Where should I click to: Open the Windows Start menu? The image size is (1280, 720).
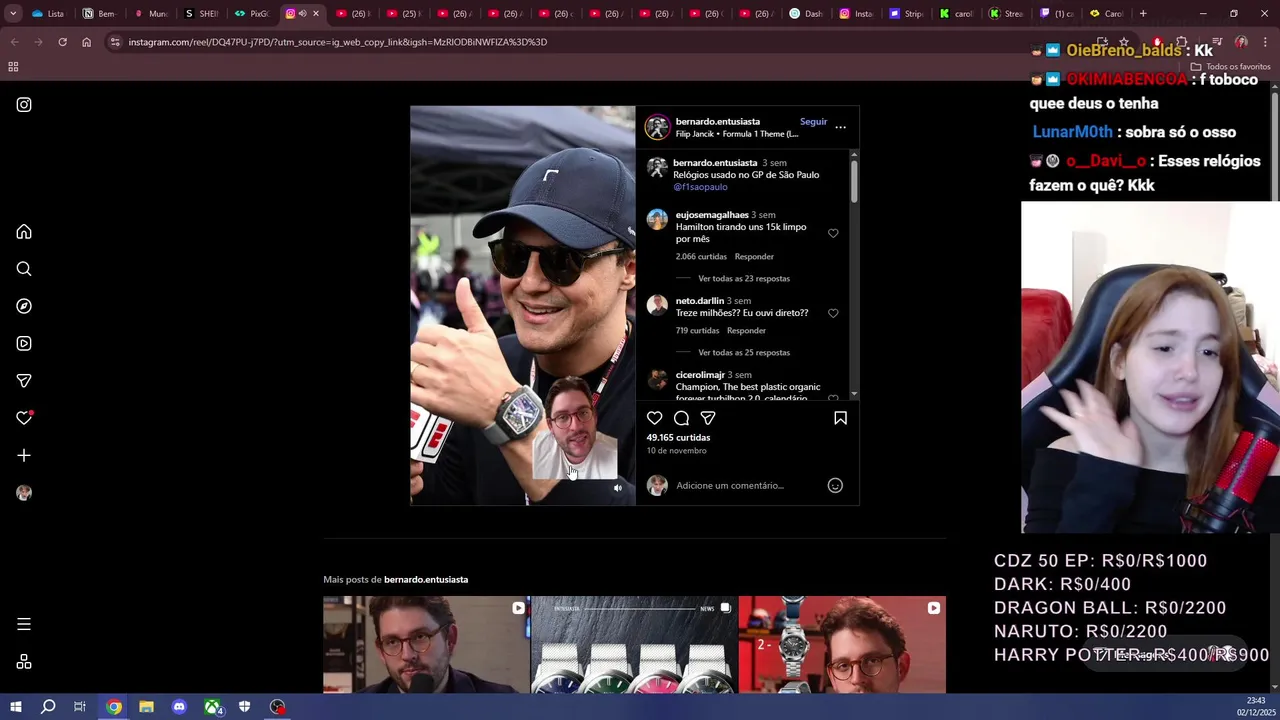point(15,707)
